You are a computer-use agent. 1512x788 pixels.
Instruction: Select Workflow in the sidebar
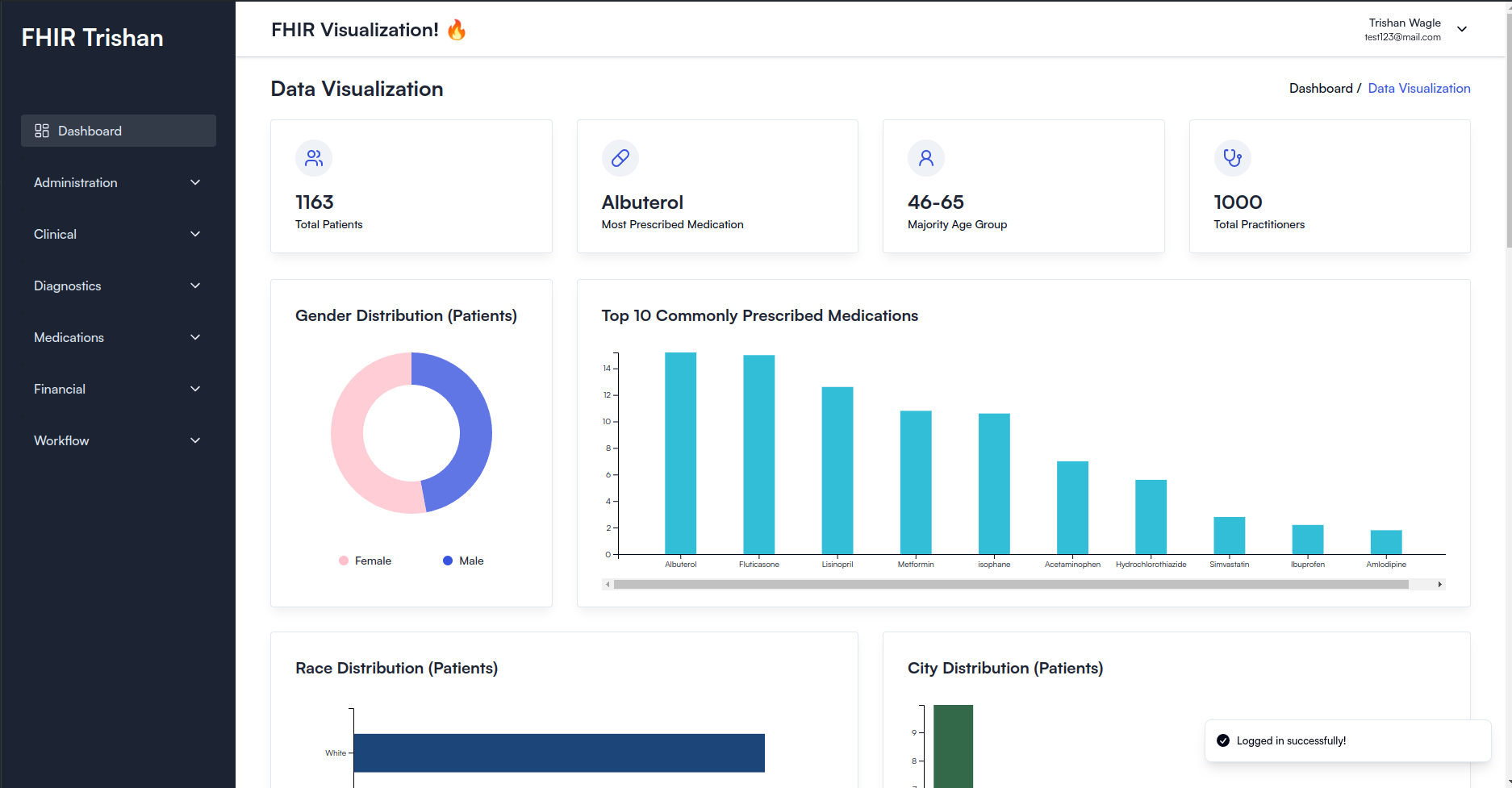click(119, 440)
